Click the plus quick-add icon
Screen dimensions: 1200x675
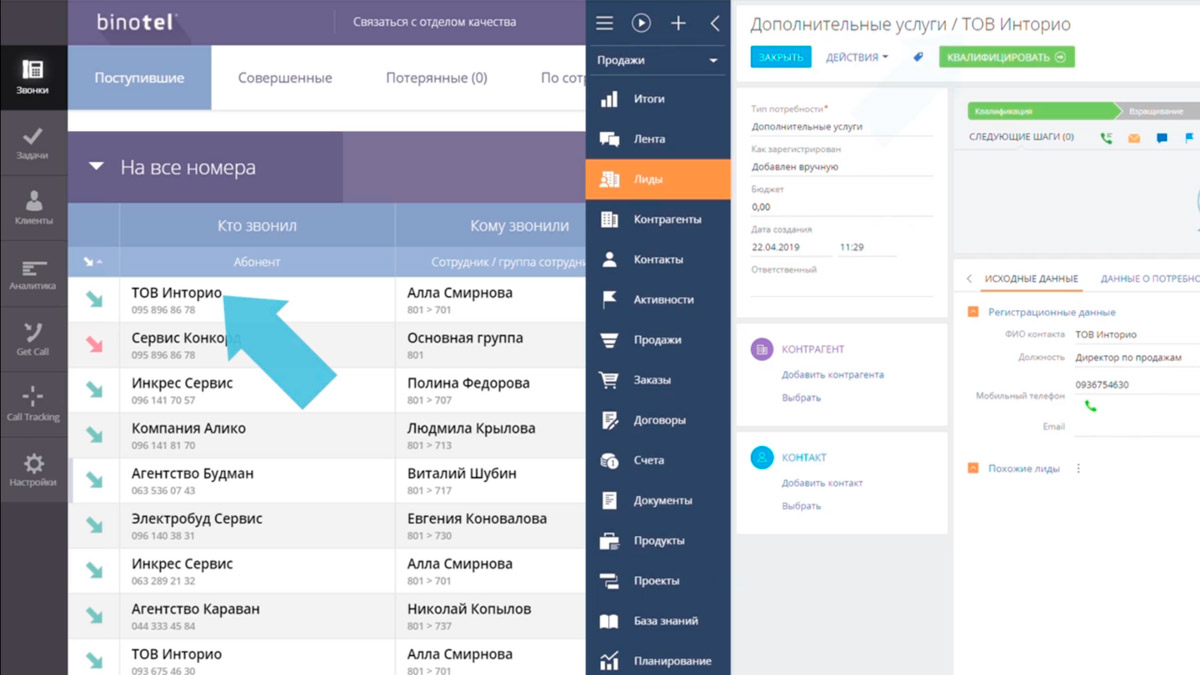pos(678,23)
